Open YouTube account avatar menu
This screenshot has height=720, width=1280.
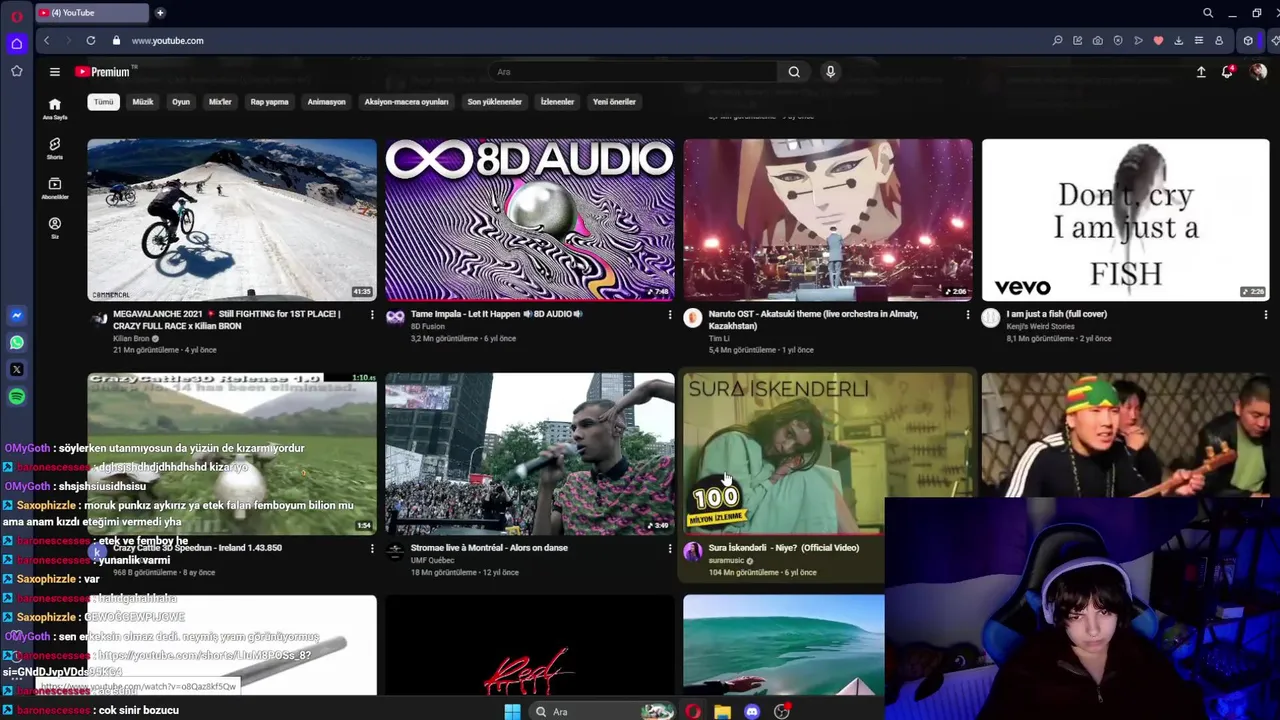pyautogui.click(x=1258, y=72)
